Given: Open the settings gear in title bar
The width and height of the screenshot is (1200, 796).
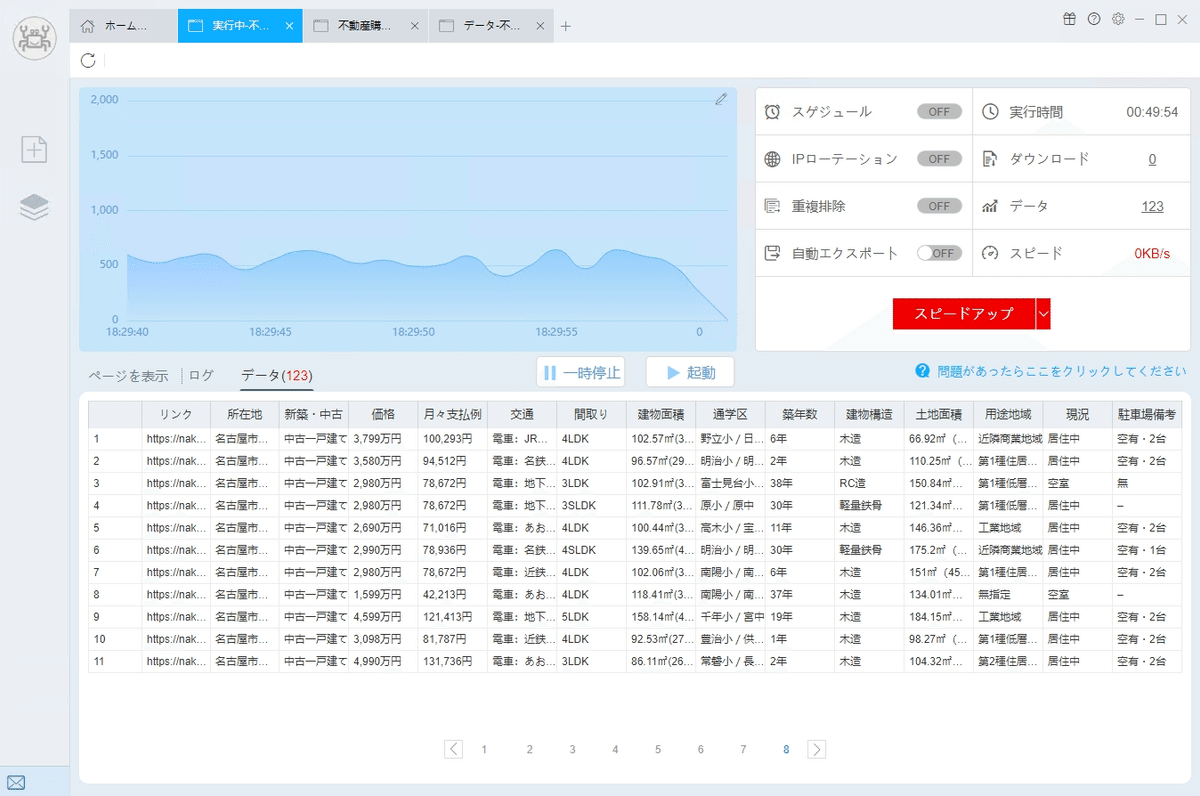Looking at the screenshot, I should [x=1119, y=19].
